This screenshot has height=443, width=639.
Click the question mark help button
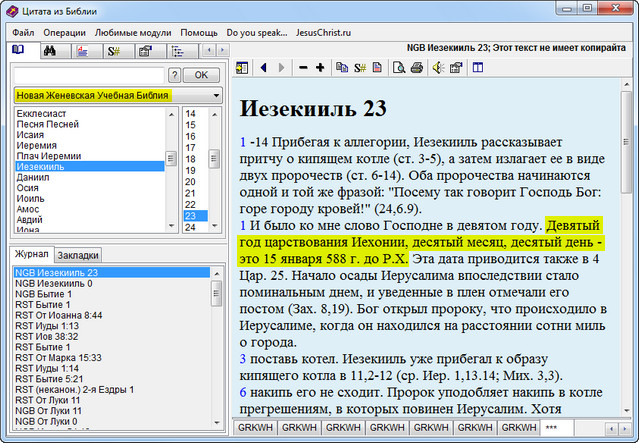[174, 75]
